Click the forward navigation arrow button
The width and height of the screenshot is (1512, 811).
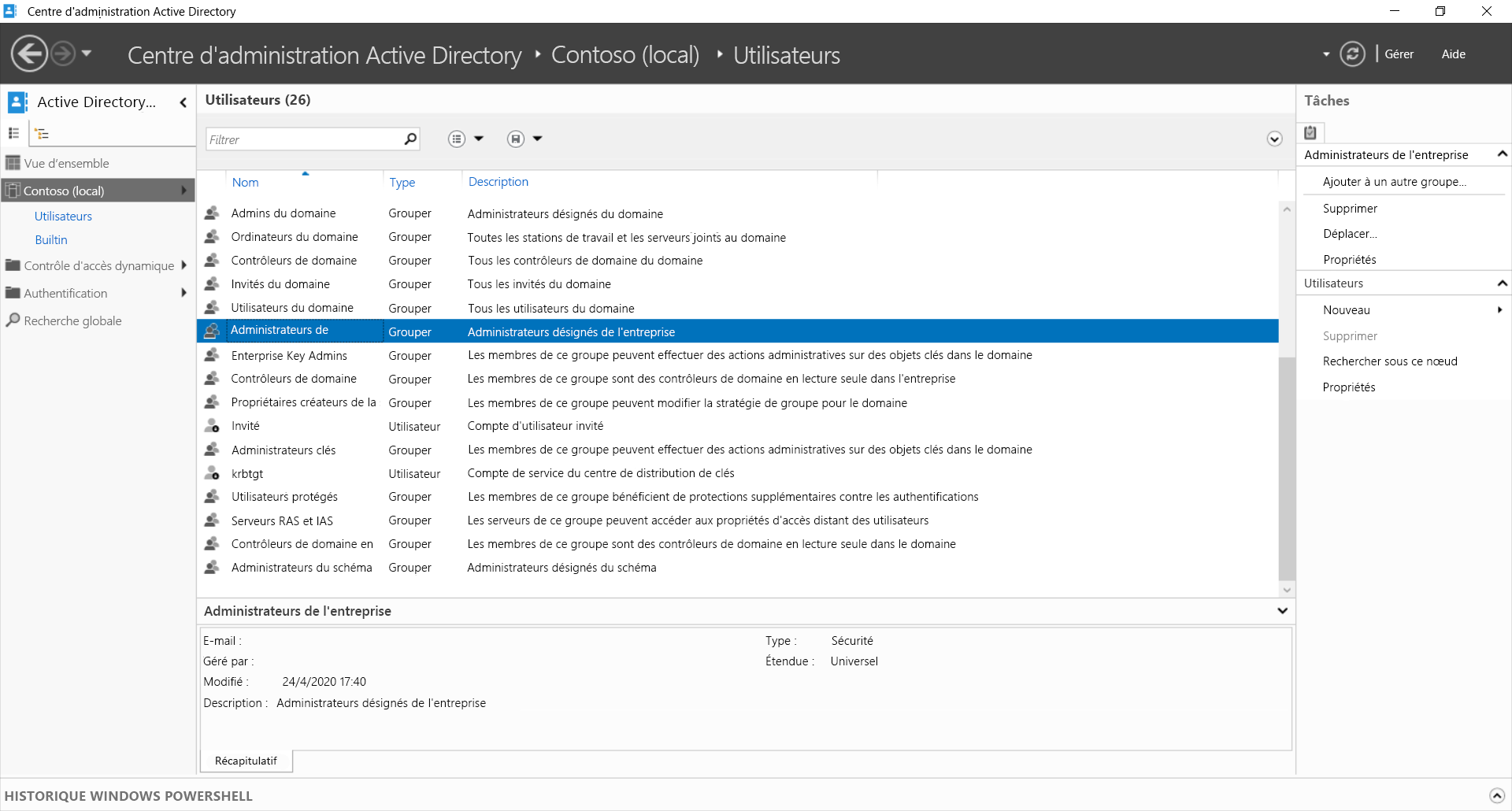[63, 54]
